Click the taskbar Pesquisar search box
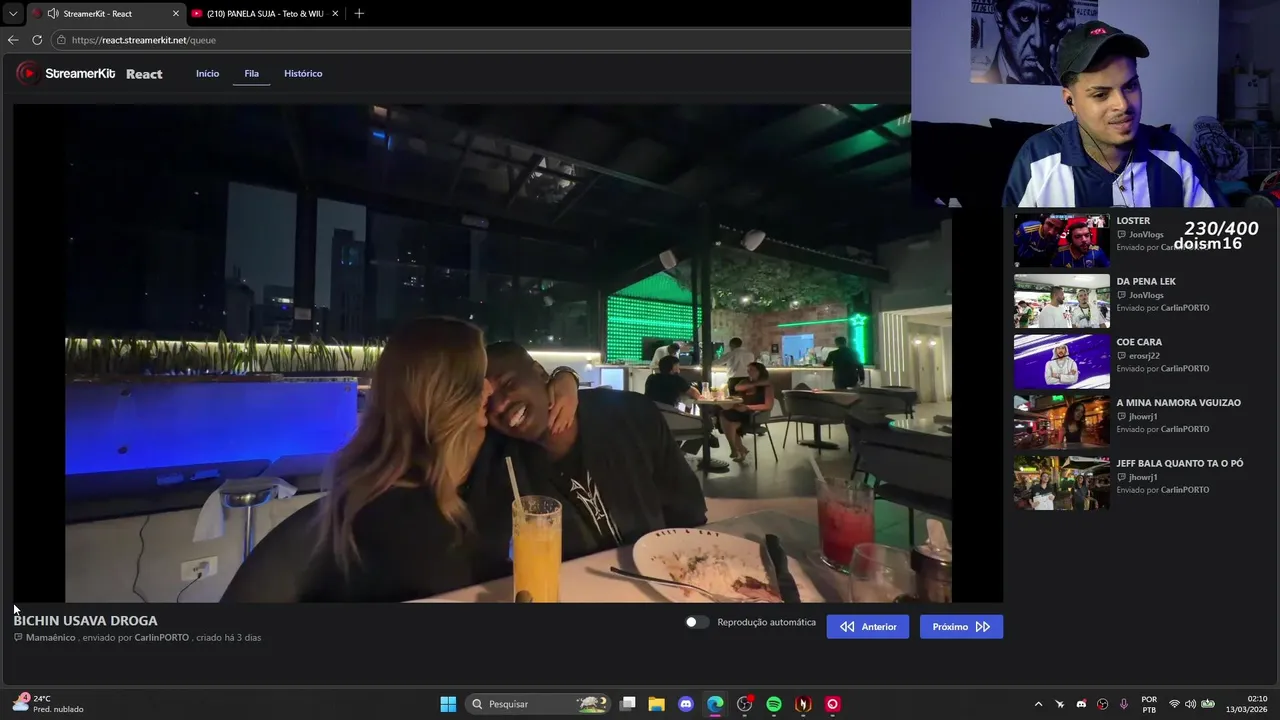This screenshot has height=720, width=1280. tap(540, 704)
